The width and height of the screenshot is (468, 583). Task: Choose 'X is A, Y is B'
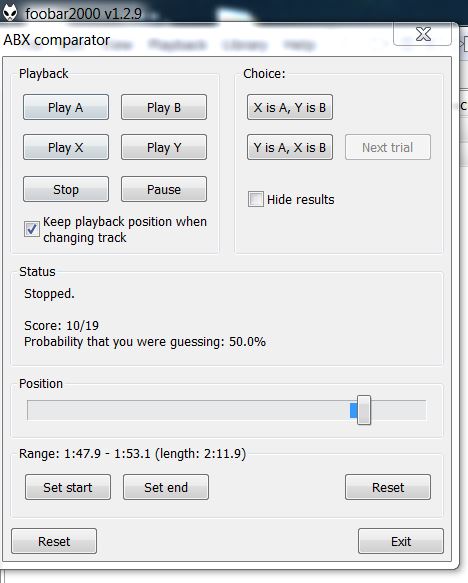(290, 107)
